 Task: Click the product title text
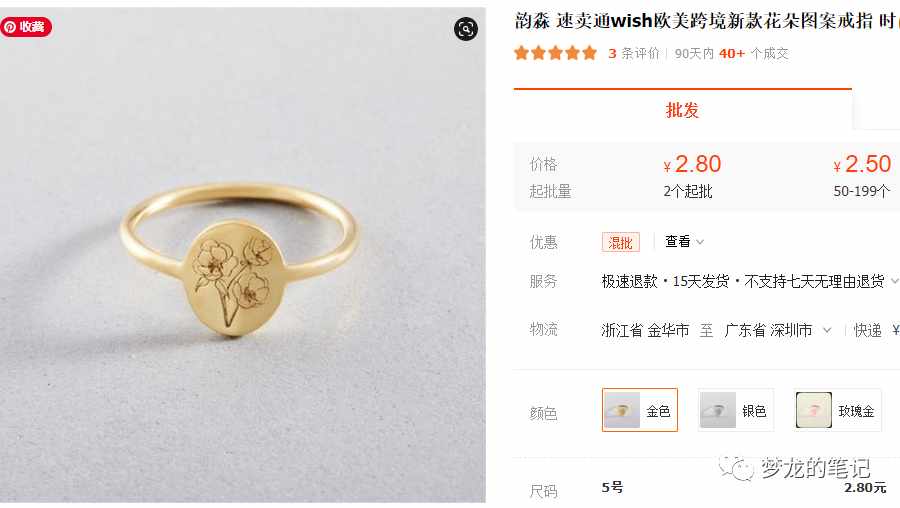click(x=707, y=21)
